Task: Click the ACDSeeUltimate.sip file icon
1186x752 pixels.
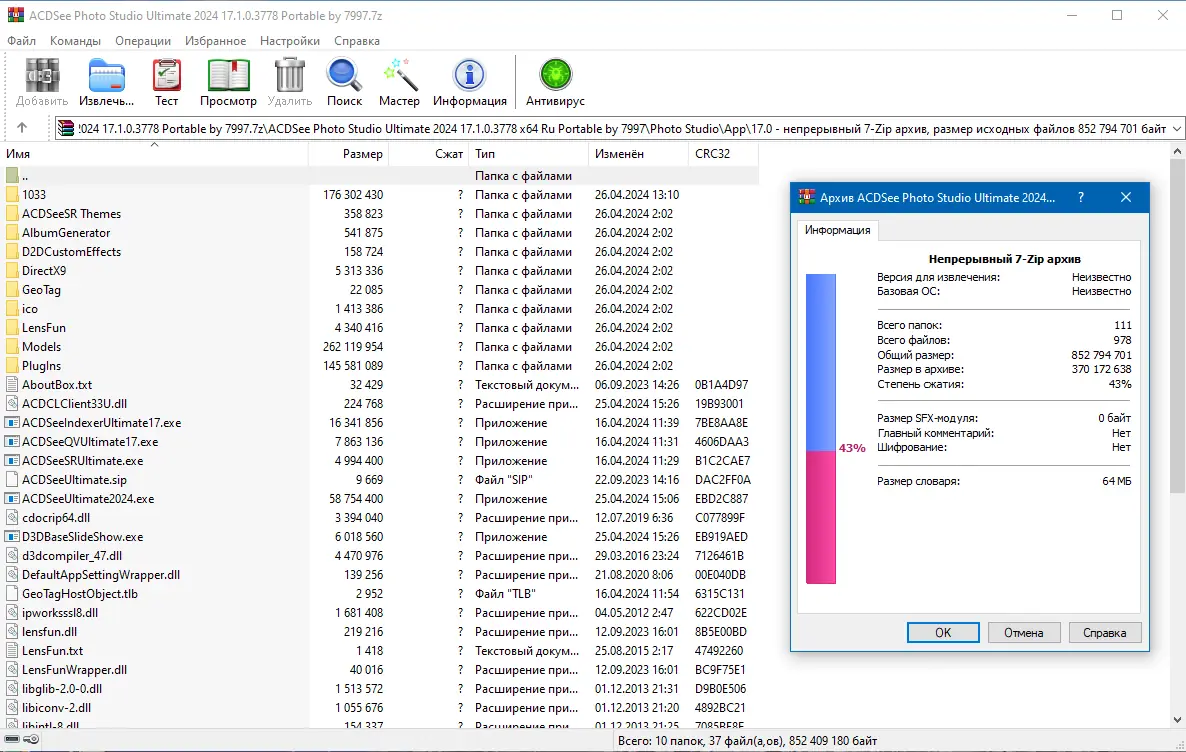Action: coord(11,480)
